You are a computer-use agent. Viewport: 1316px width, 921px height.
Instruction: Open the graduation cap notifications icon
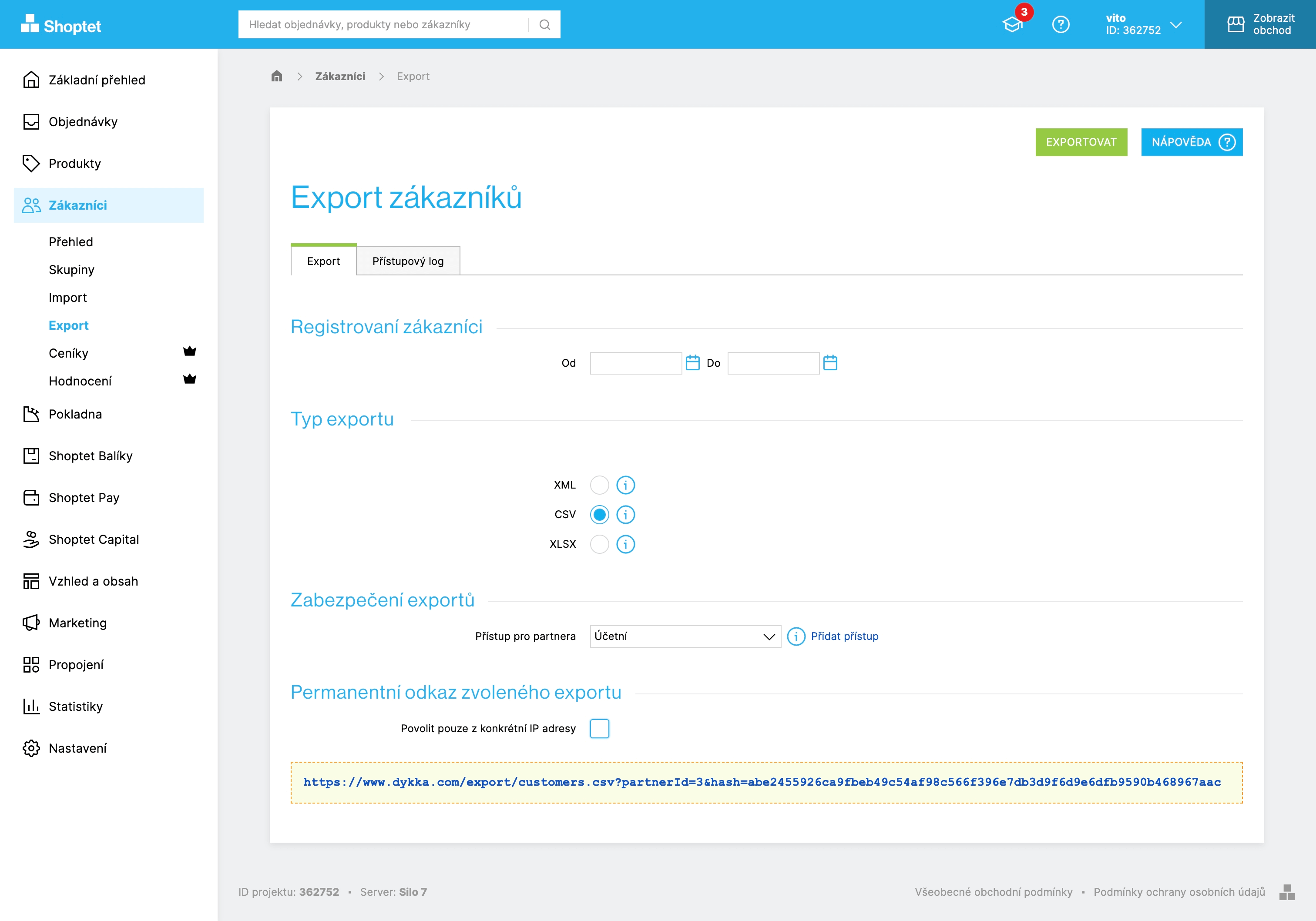[1012, 25]
